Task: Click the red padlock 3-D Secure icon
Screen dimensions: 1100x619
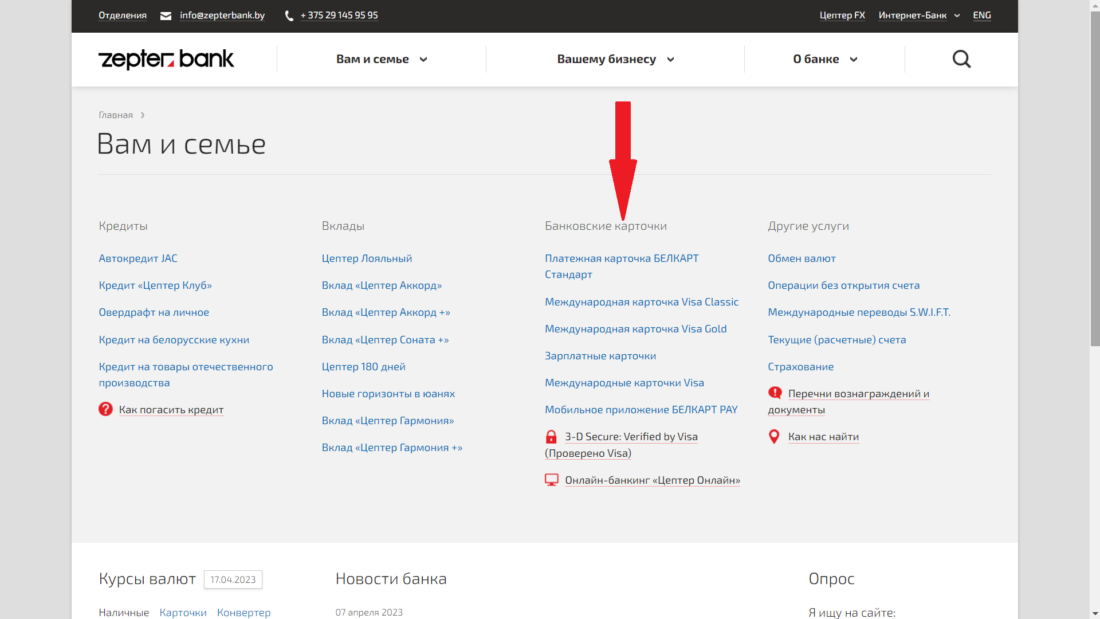Action: coord(551,437)
